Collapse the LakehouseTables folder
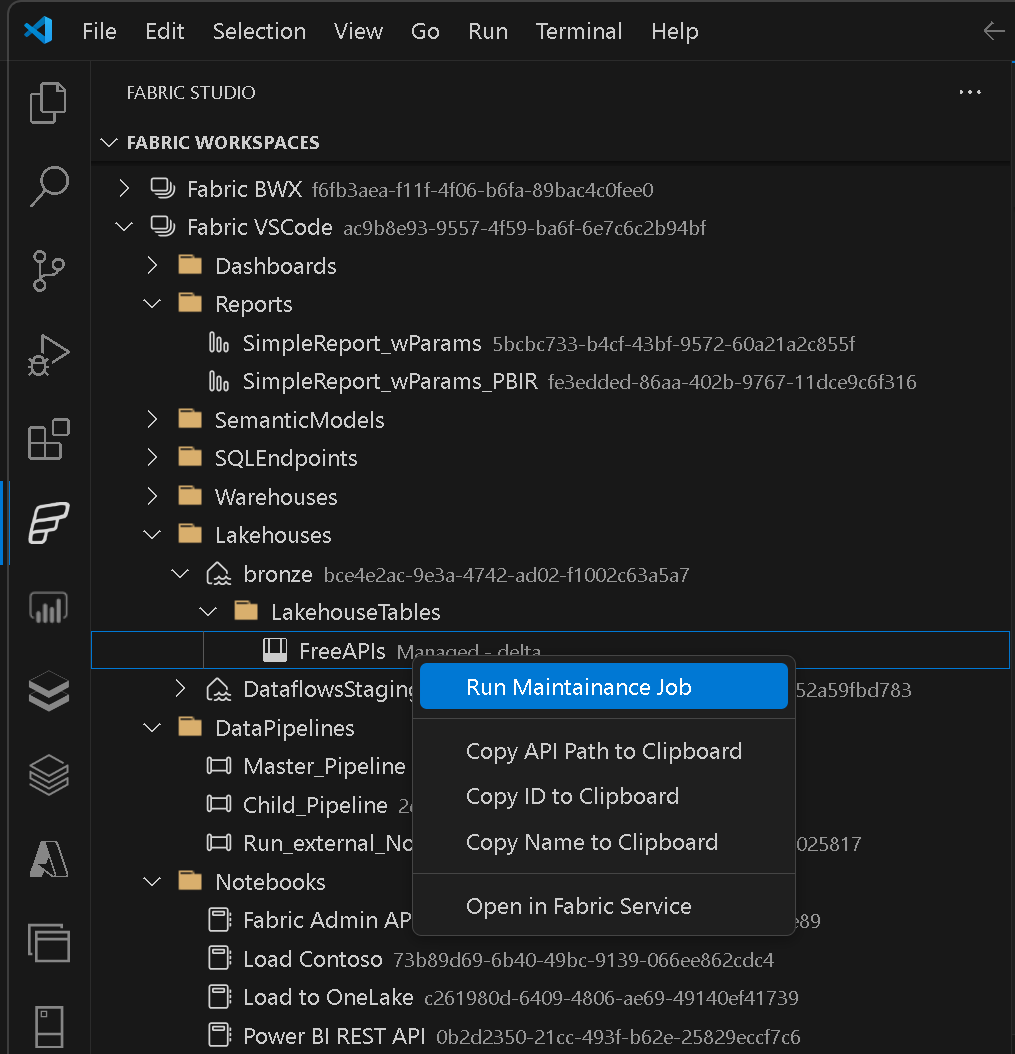The width and height of the screenshot is (1015, 1054). (x=208, y=612)
